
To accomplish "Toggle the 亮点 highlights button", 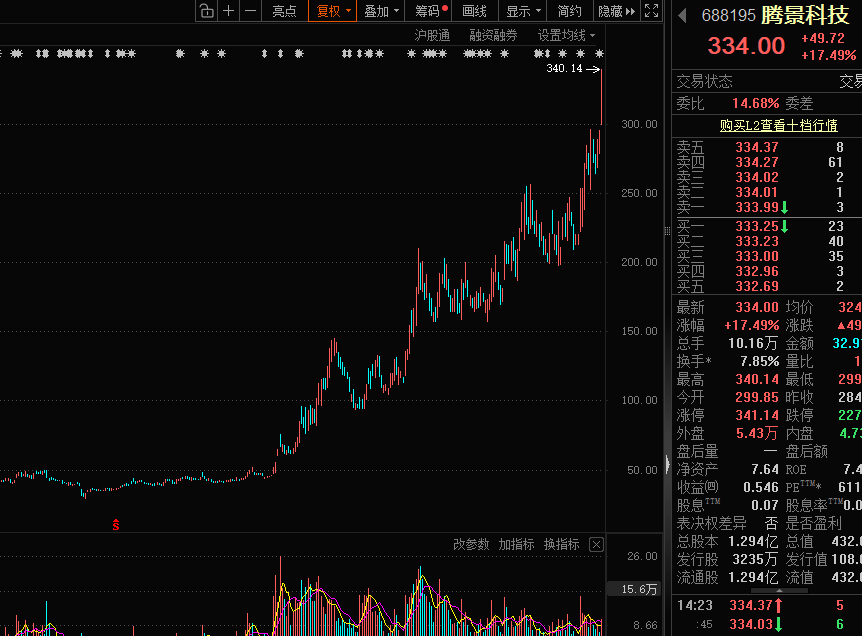I will 284,11.
